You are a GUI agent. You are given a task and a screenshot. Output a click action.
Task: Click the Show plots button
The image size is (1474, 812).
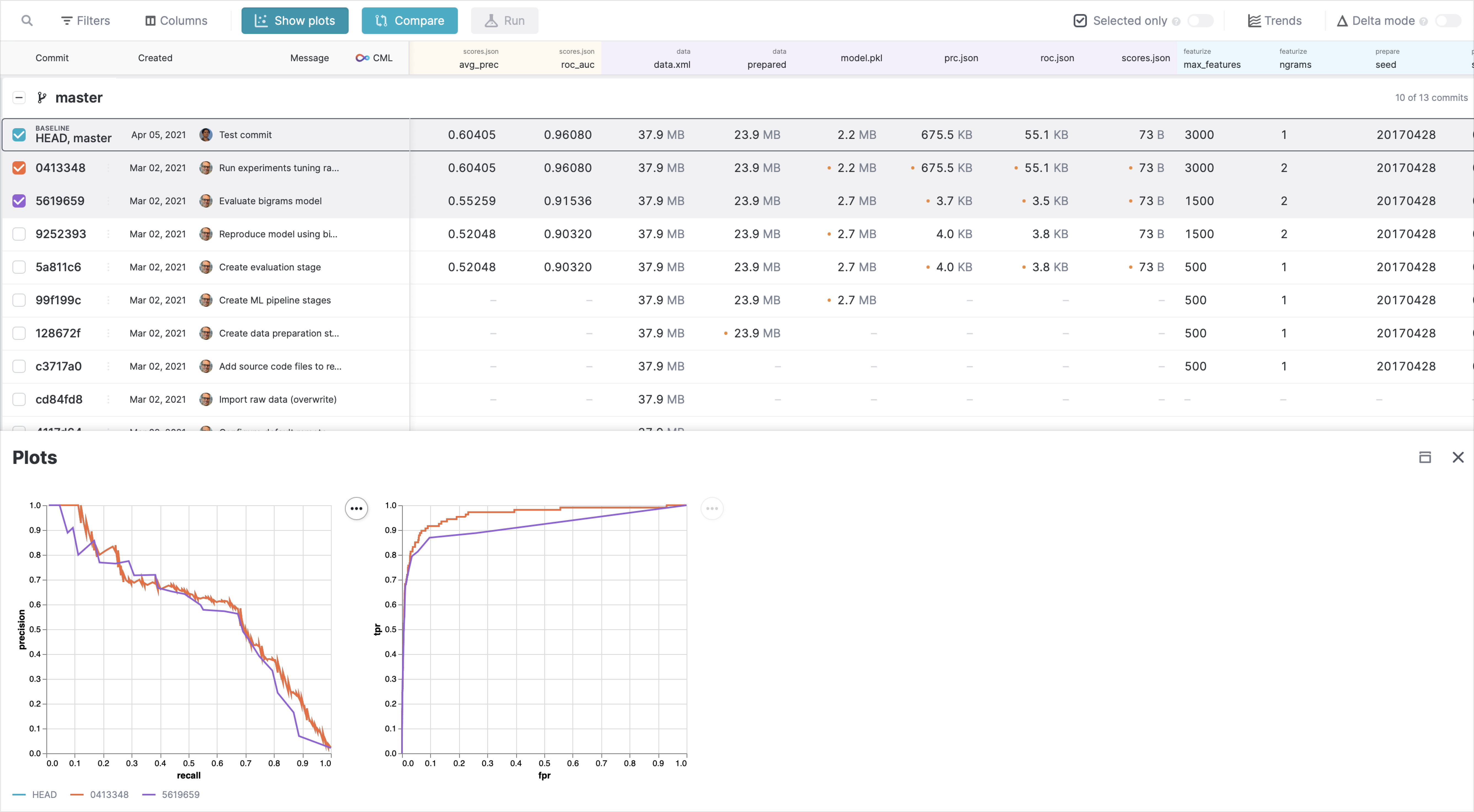point(295,21)
